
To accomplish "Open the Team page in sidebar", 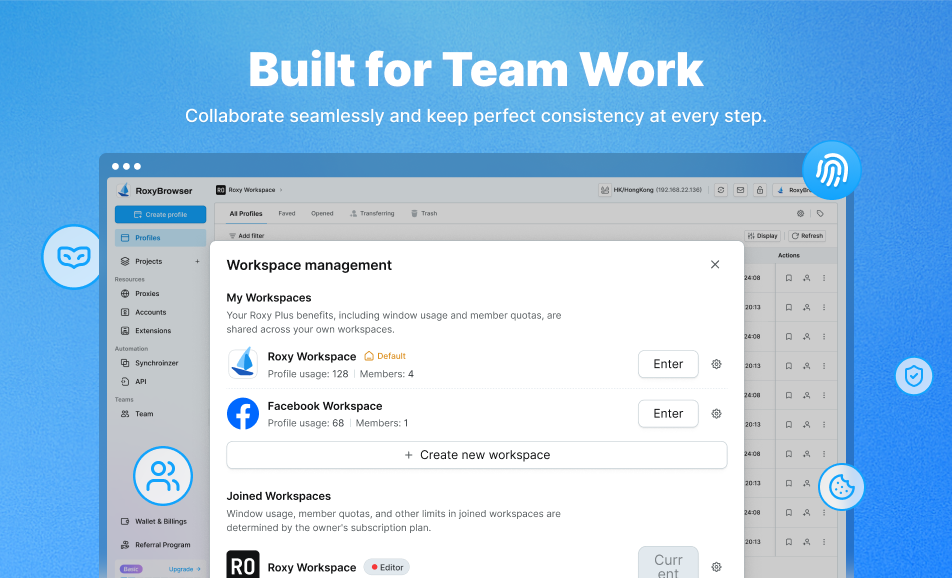I will click(x=144, y=414).
